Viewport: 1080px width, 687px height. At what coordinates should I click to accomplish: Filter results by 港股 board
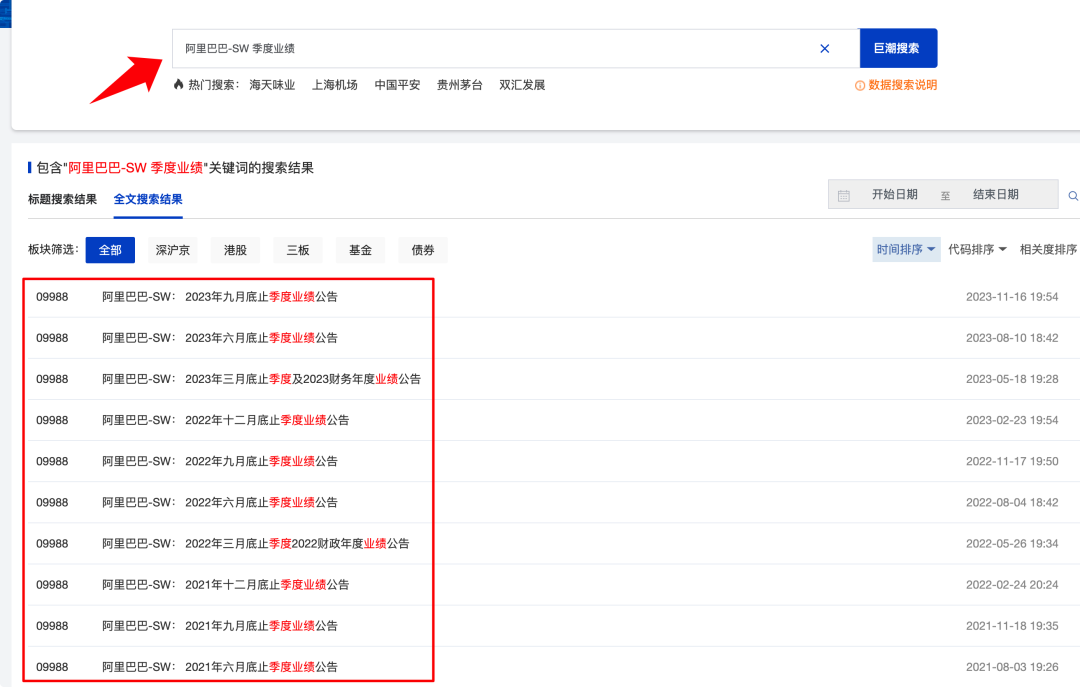point(235,250)
